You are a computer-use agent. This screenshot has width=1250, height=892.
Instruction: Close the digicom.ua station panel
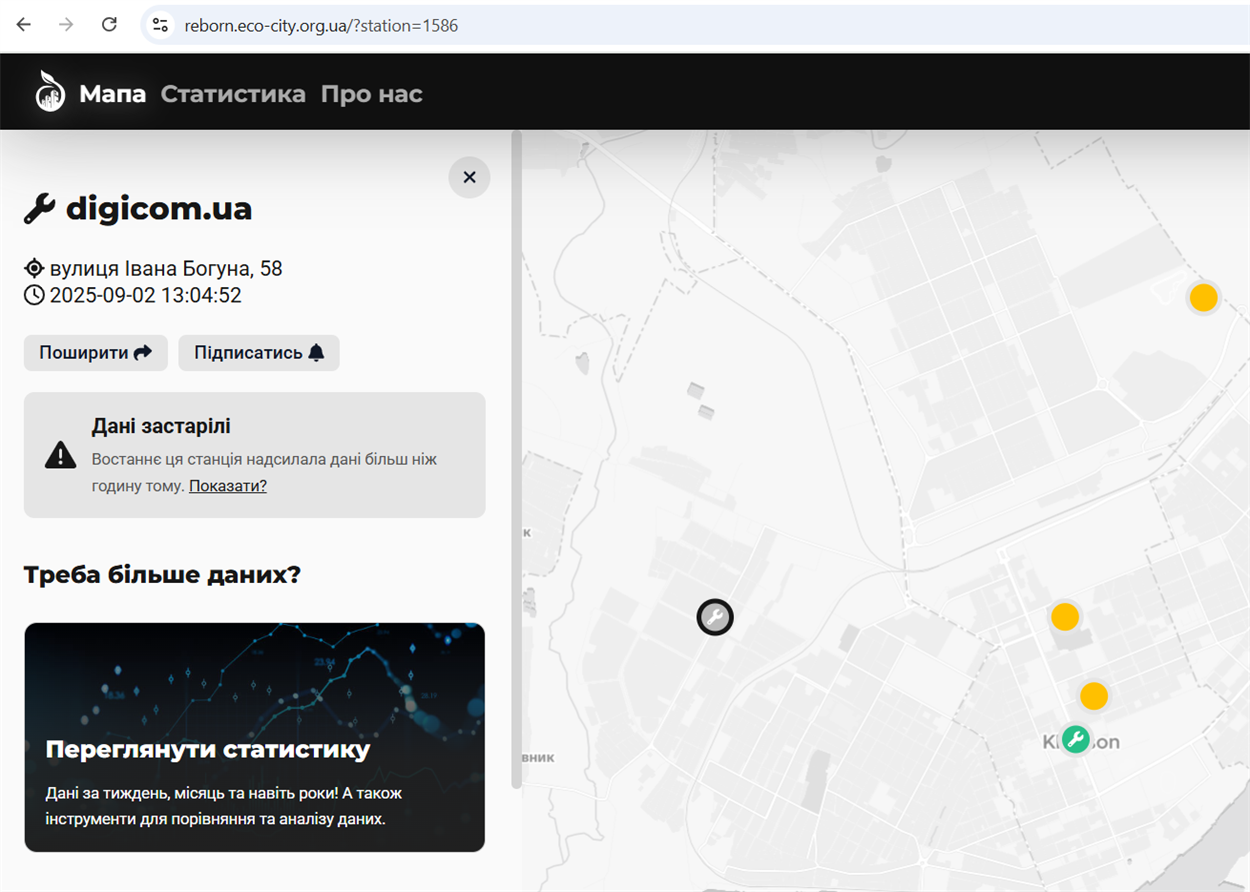click(469, 177)
